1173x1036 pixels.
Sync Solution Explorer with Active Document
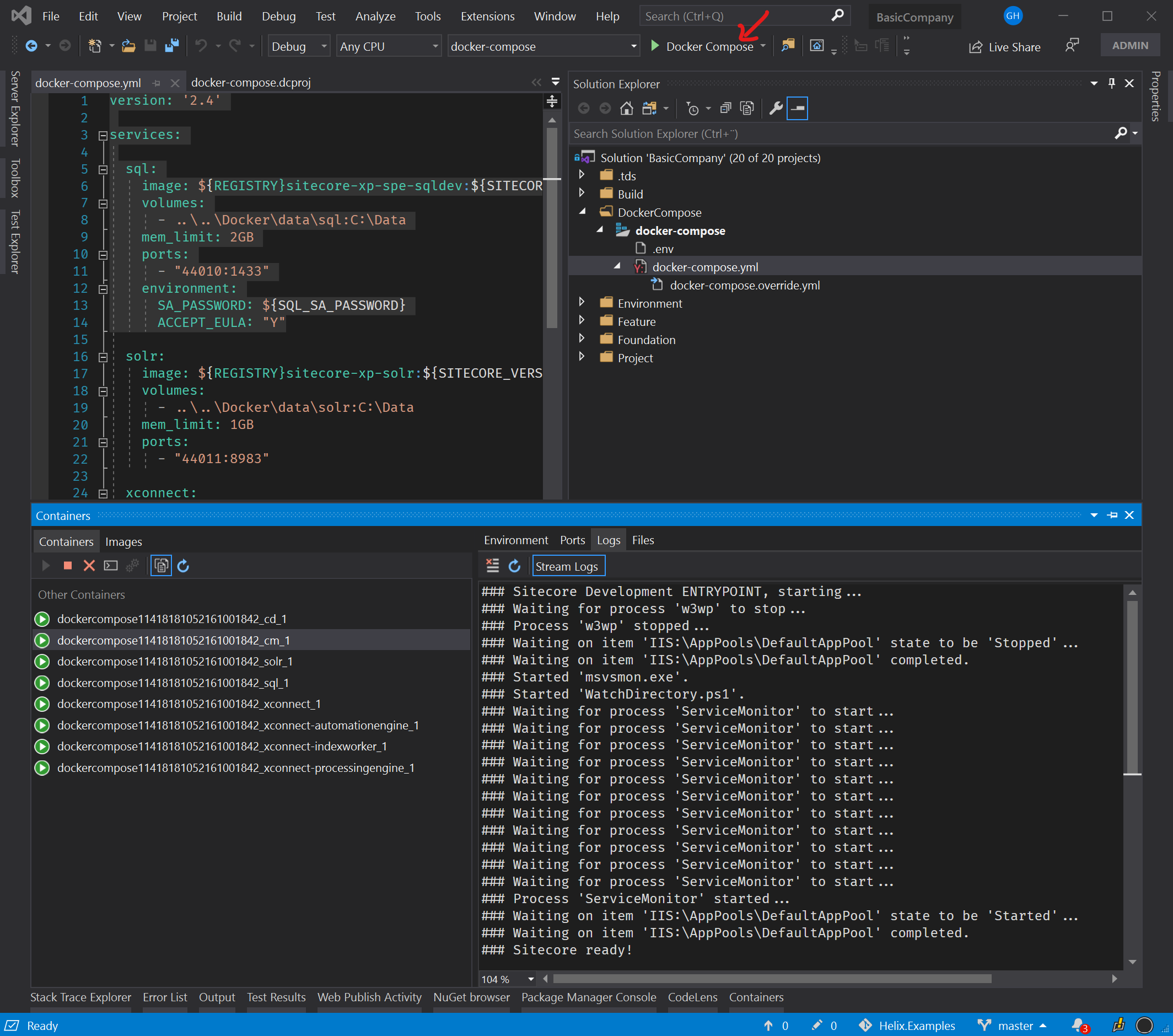[x=650, y=108]
